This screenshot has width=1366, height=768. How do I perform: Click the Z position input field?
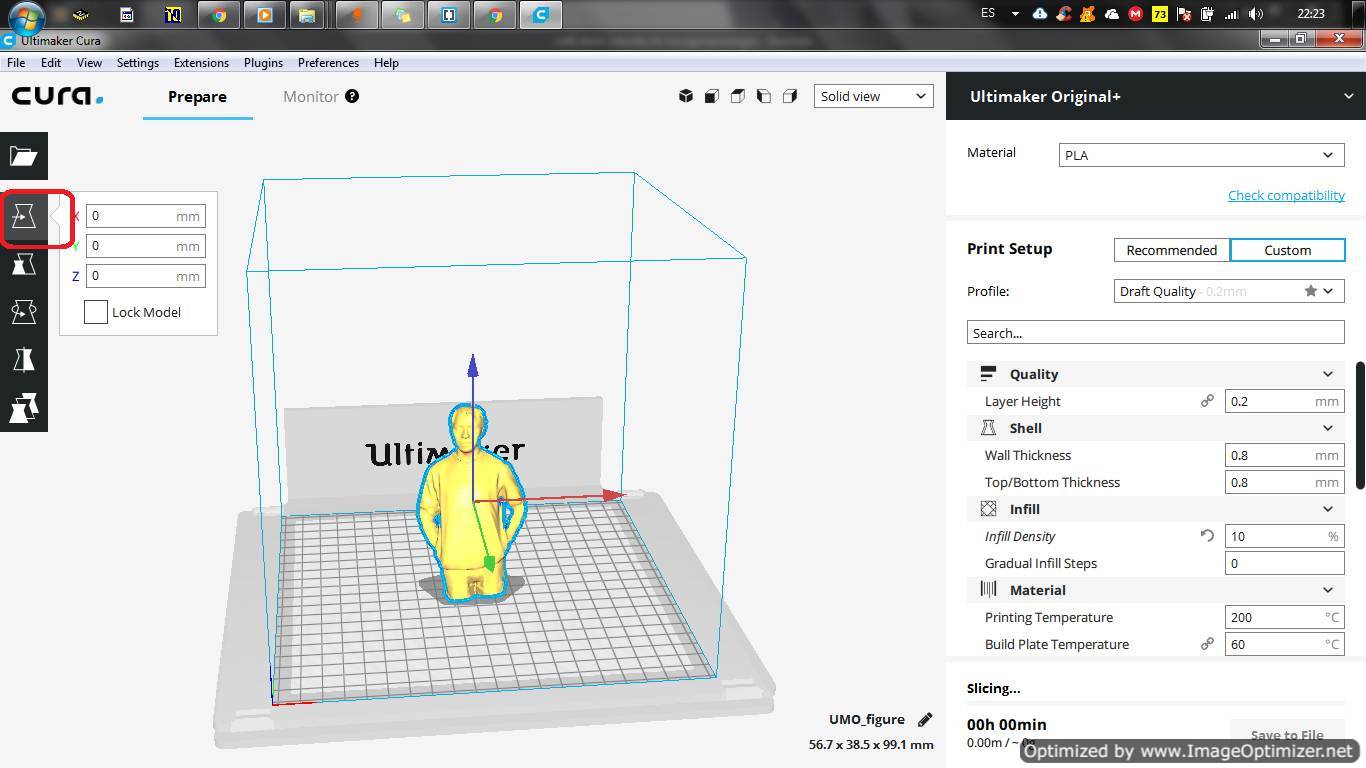coord(145,276)
